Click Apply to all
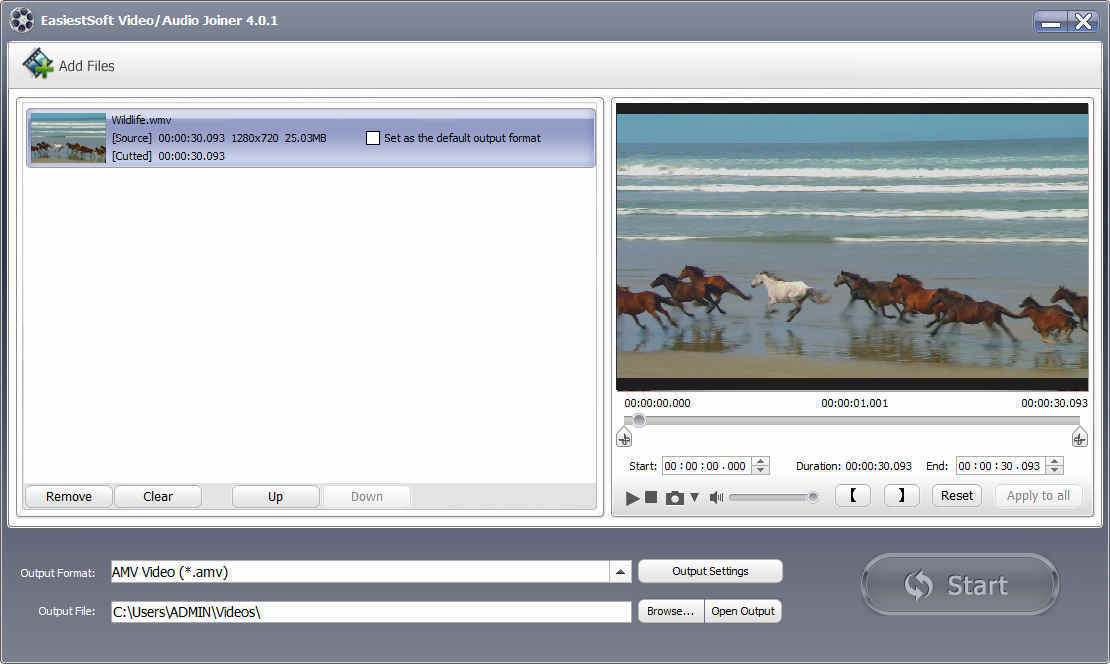The image size is (1110, 664). 1038,495
